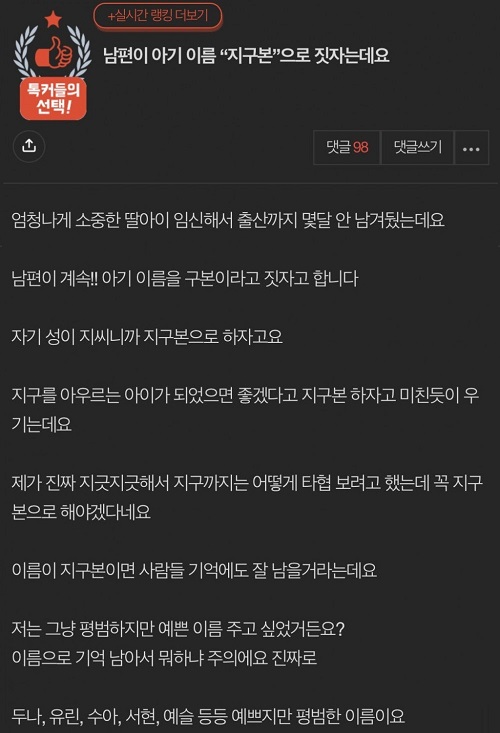The image size is (500, 733).
Task: Click the 톡커들의 선택! red label
Action: pyautogui.click(x=53, y=99)
